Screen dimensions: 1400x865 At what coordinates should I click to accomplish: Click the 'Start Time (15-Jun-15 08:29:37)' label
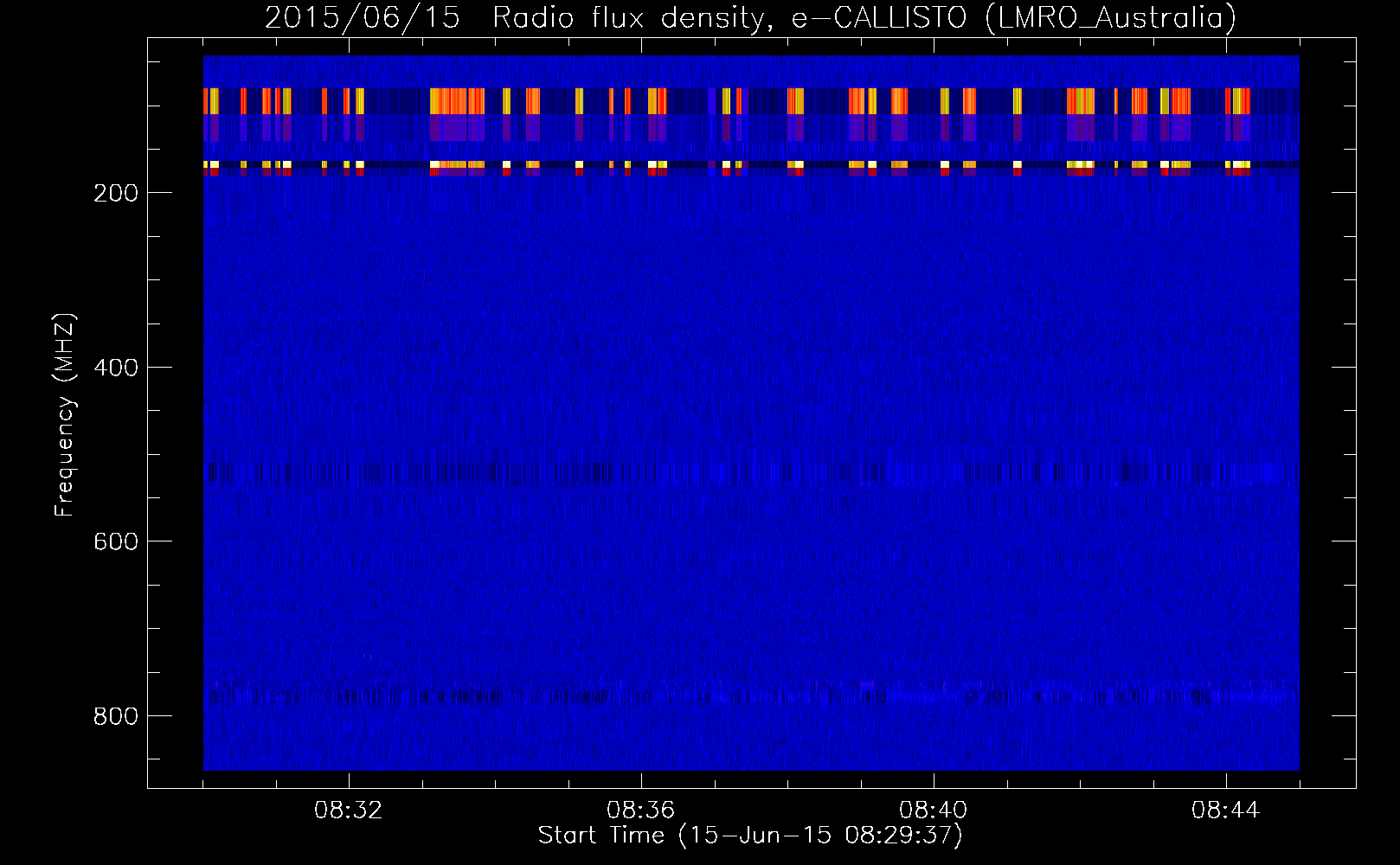750,836
